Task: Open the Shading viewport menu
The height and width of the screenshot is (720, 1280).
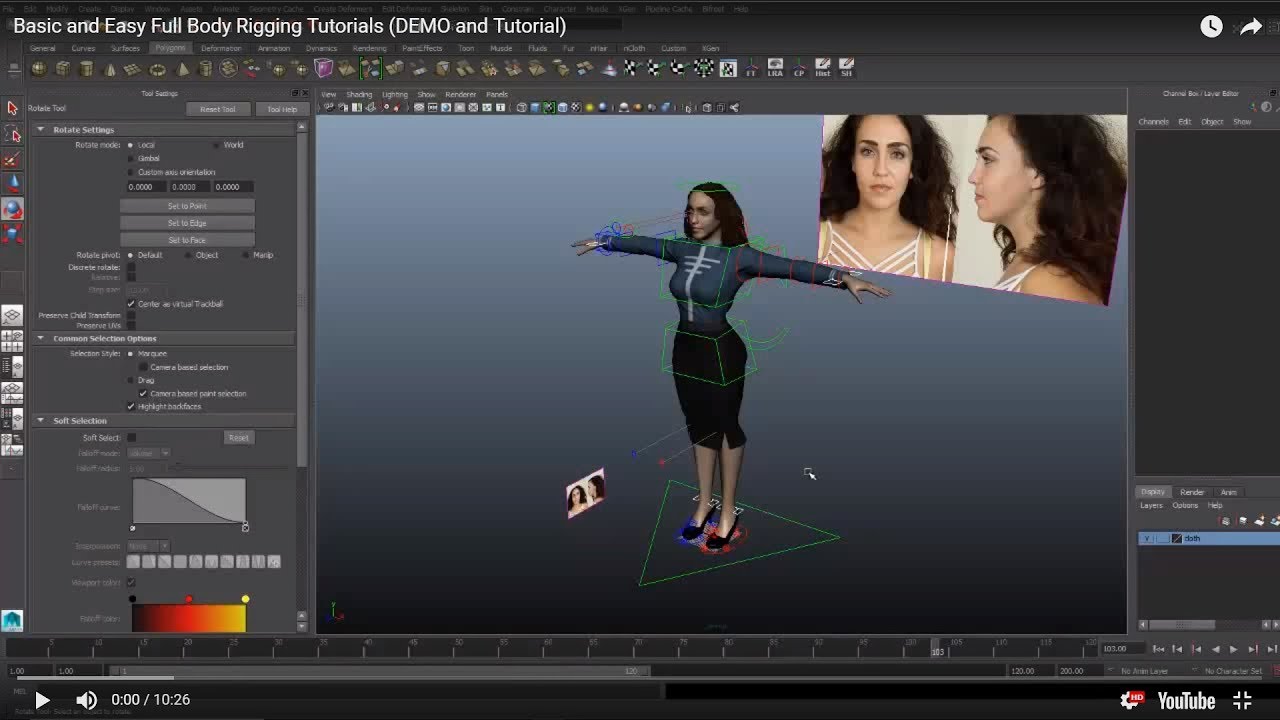Action: point(359,95)
